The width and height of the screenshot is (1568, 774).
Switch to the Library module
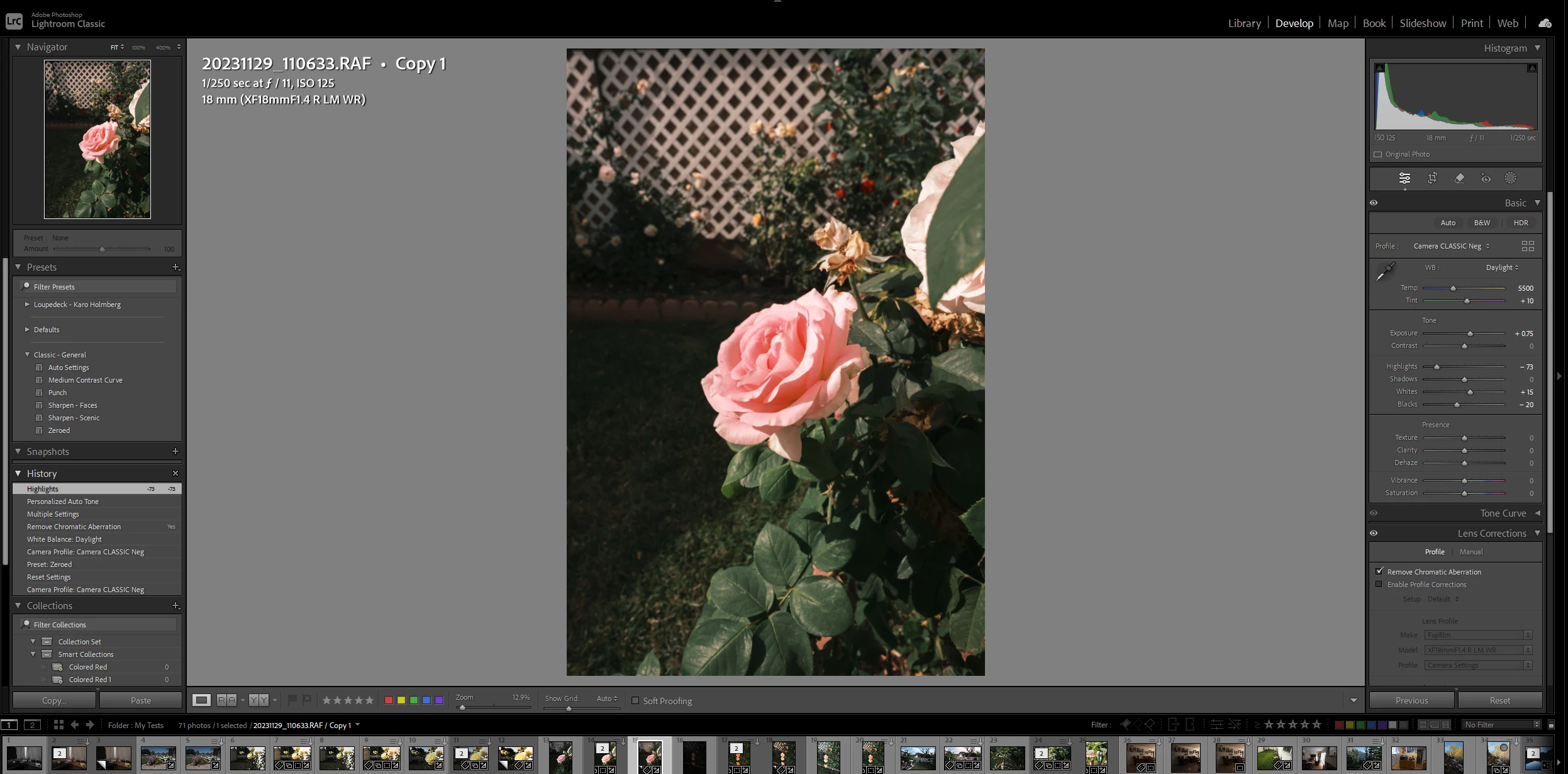1244,23
